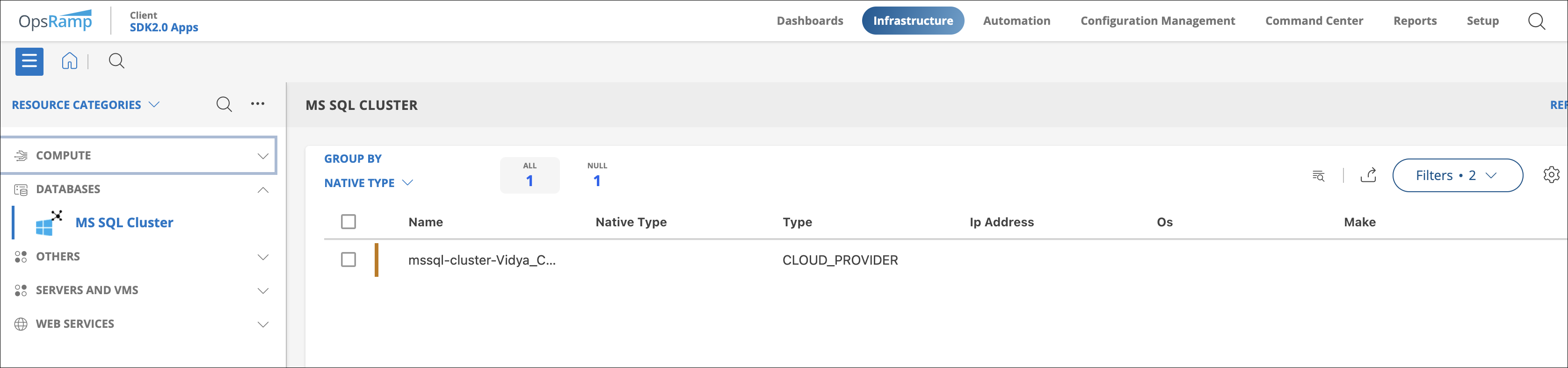Check the mssql-cluster-Vidya row checkbox
1568x368 pixels.
(x=349, y=260)
